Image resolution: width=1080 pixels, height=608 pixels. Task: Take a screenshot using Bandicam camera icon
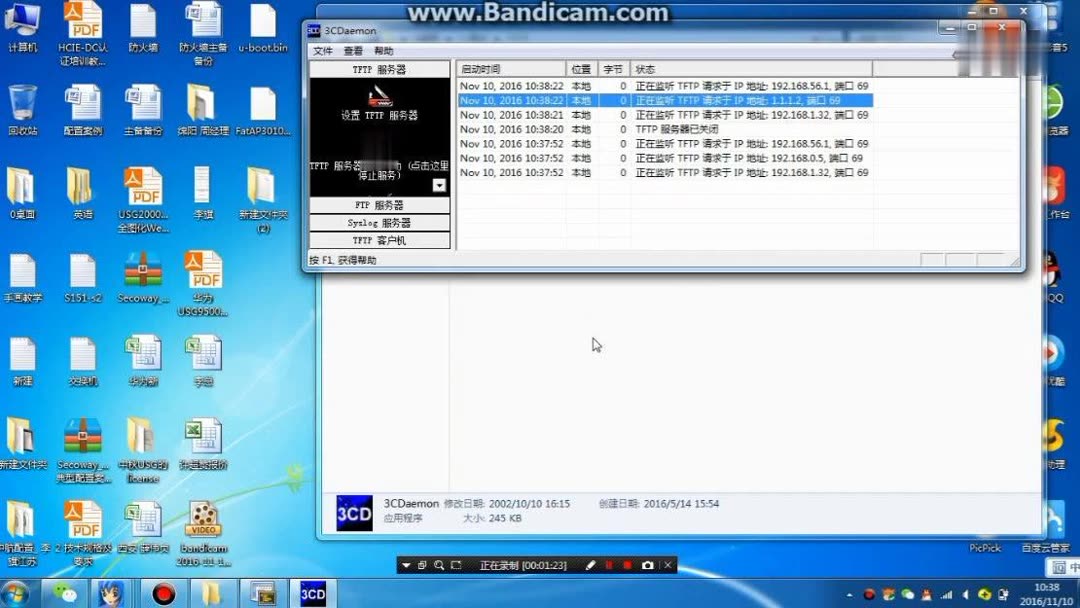click(646, 565)
